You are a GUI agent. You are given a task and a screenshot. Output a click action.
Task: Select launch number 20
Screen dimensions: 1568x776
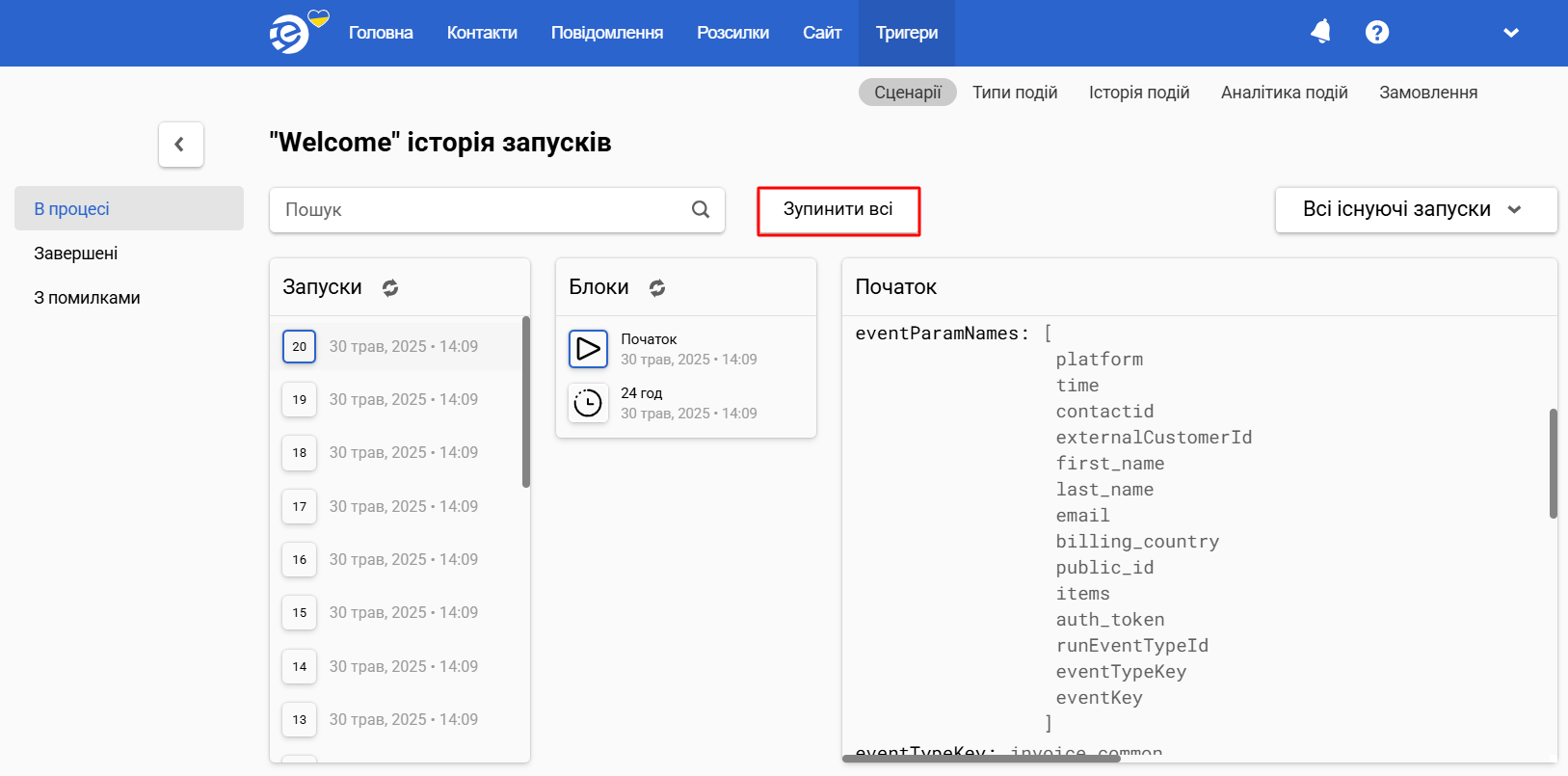click(x=300, y=346)
